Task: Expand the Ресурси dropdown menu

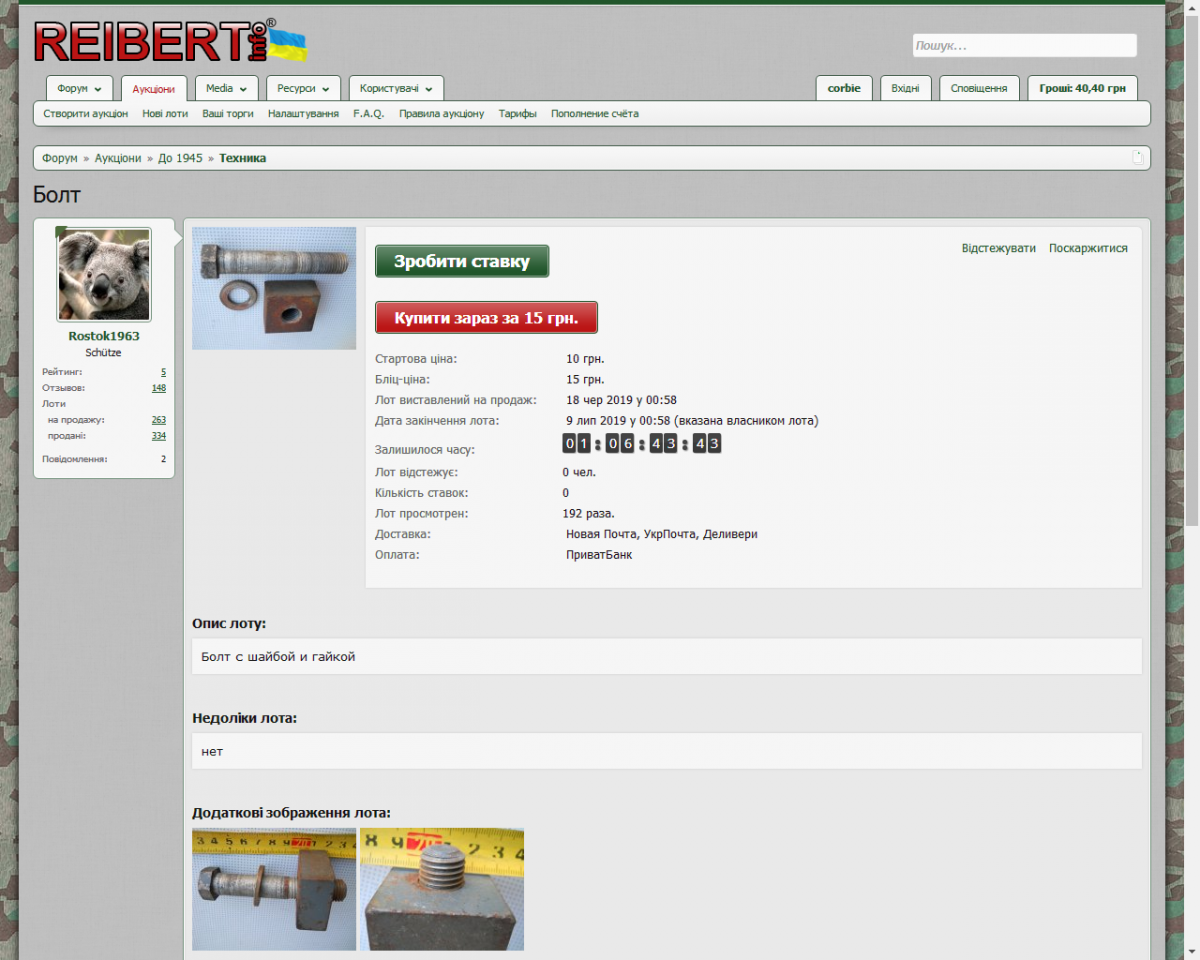Action: click(303, 89)
